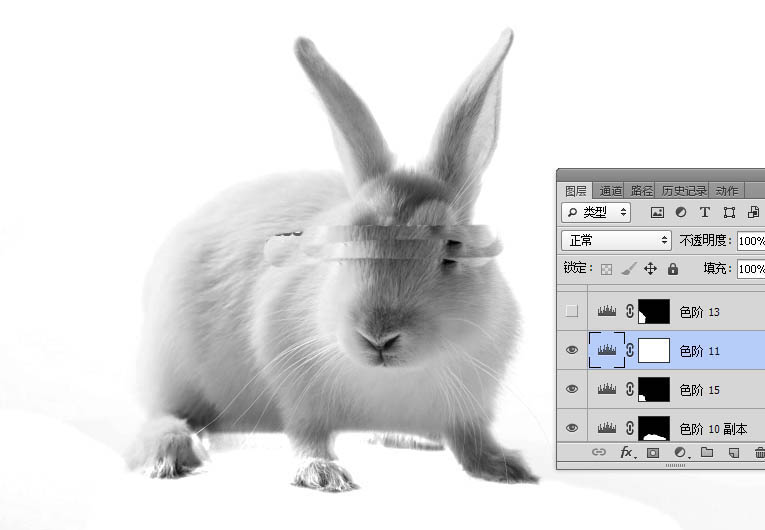Click levels adjustment icon of 色阶 15

click(607, 389)
